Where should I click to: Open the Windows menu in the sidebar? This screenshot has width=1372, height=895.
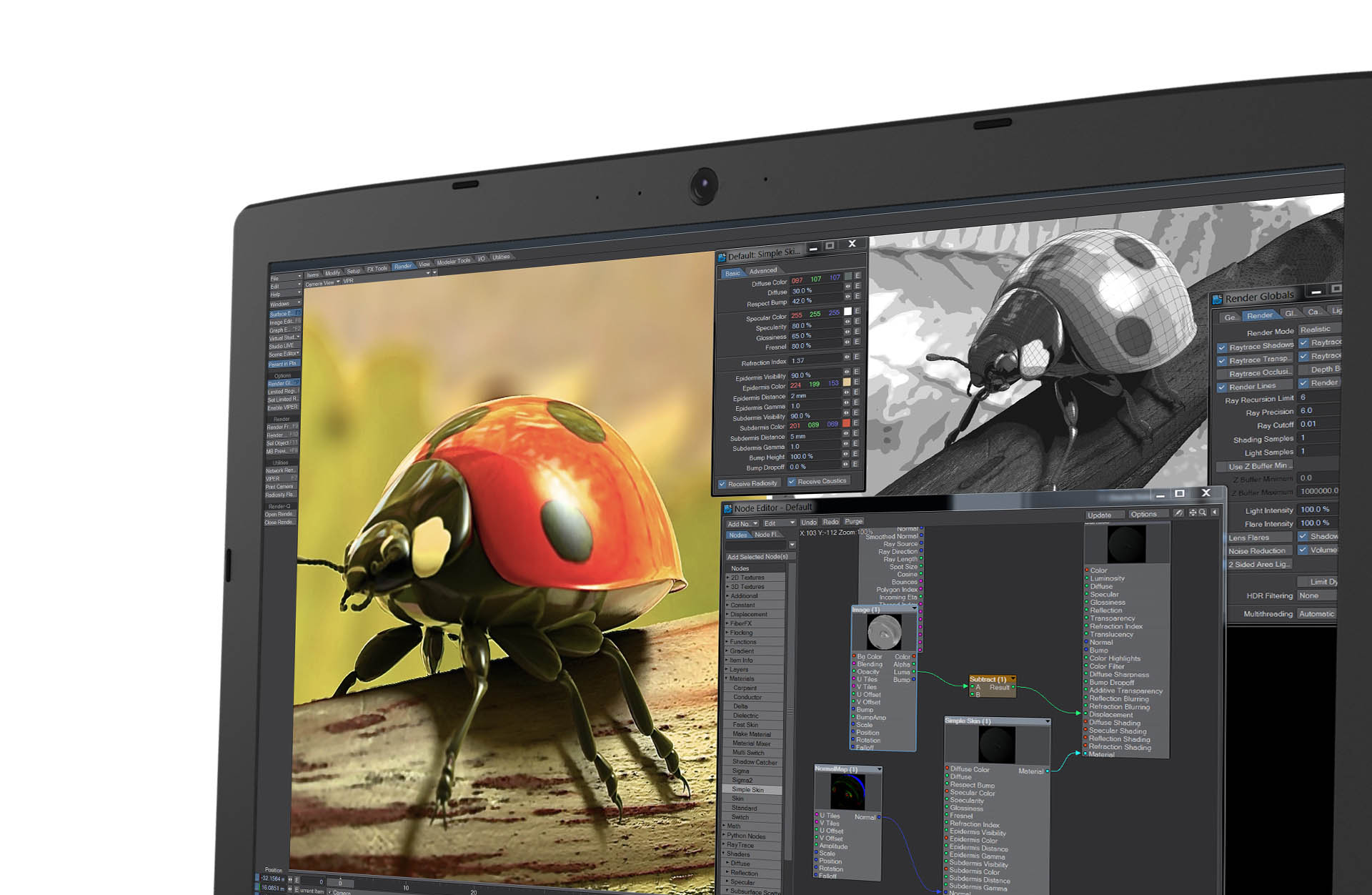[285, 304]
